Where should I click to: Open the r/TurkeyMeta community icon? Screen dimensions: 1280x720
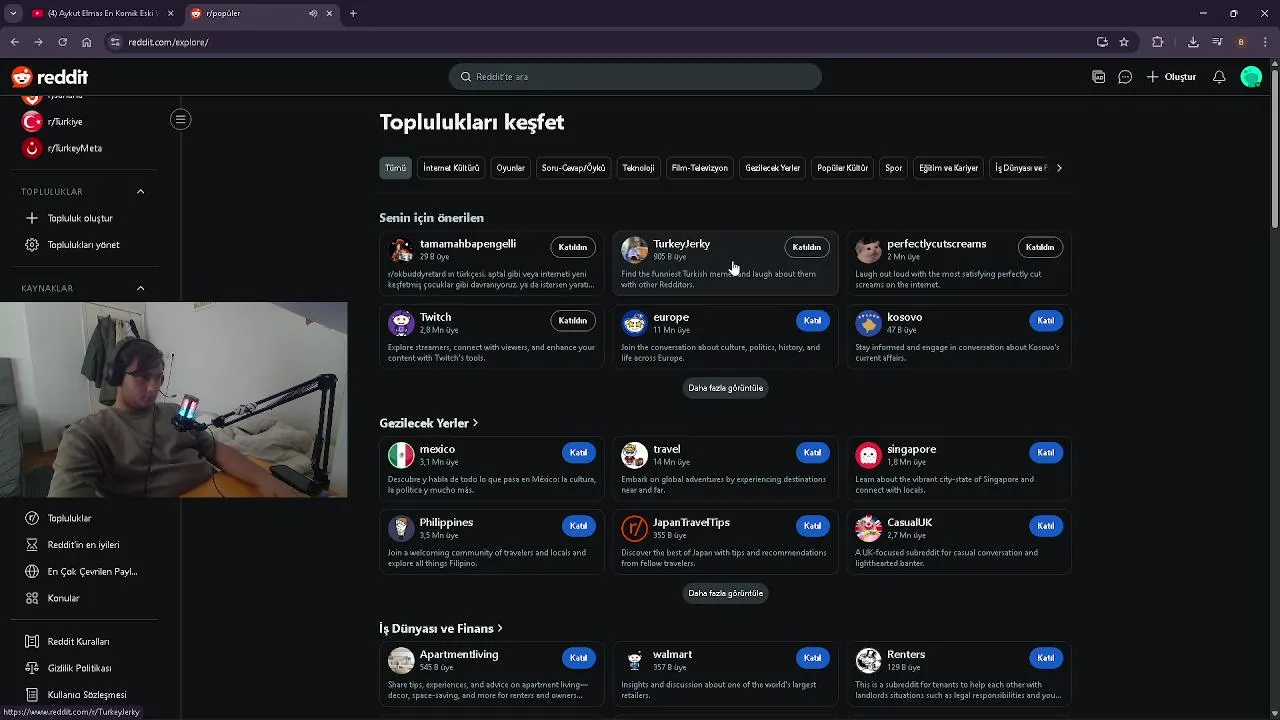32,148
